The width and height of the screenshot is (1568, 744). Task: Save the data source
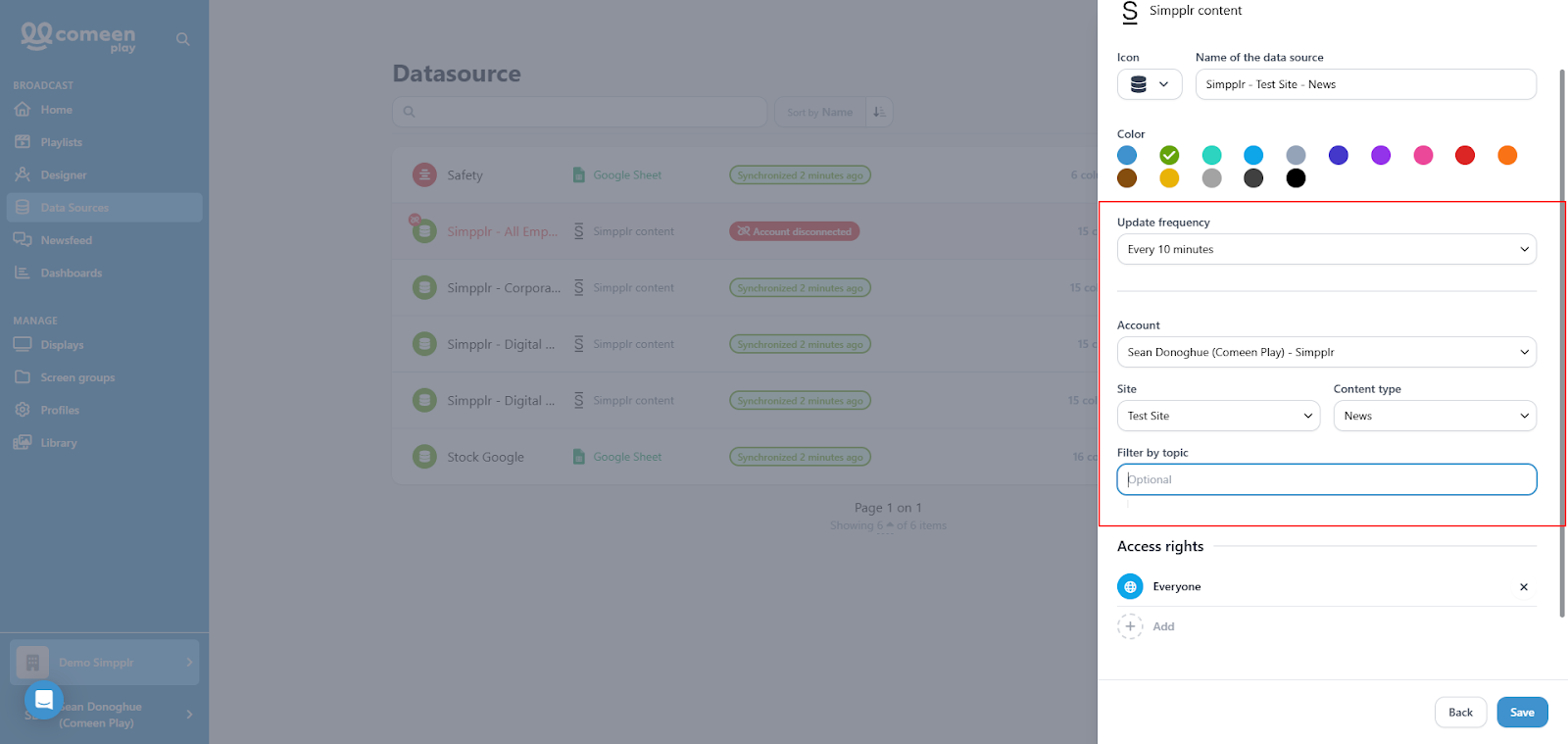(1522, 713)
